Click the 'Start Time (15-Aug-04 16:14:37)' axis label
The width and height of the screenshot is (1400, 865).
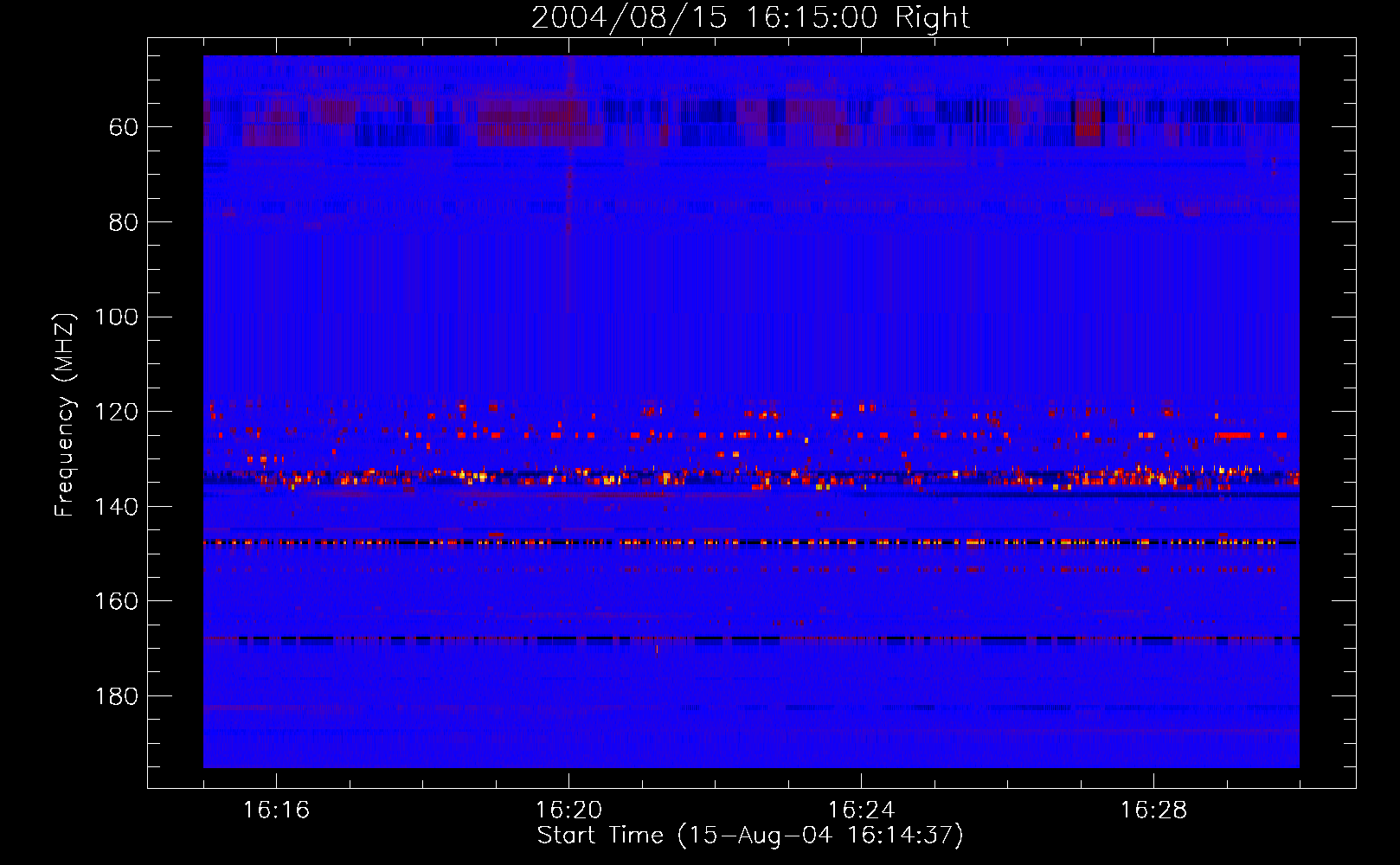(x=750, y=836)
